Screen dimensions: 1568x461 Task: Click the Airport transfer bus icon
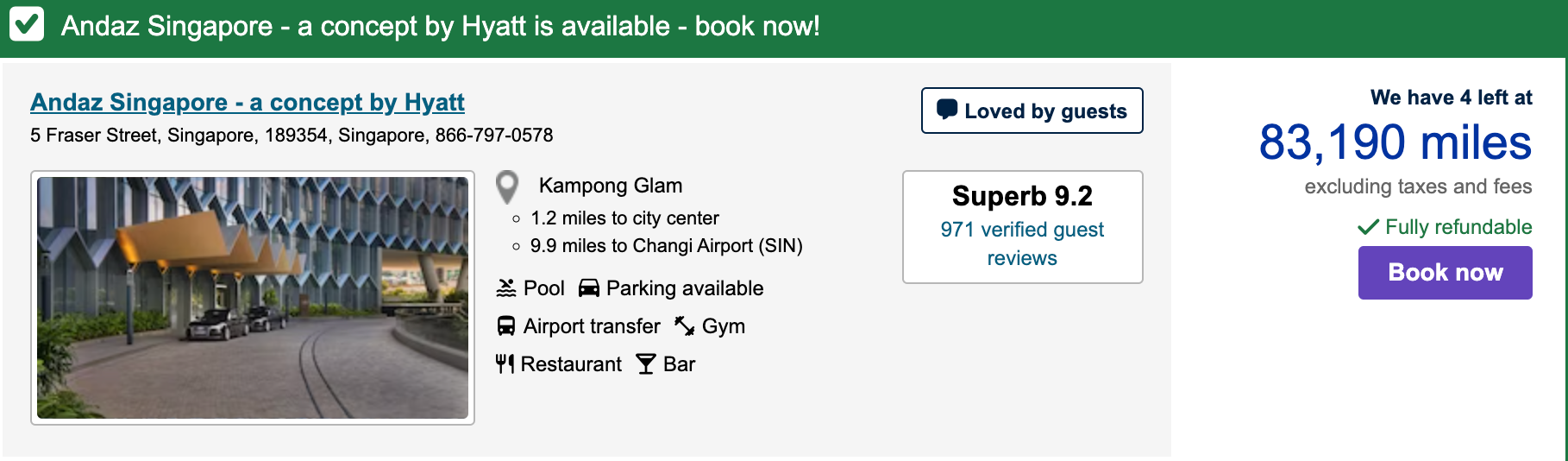pos(506,326)
